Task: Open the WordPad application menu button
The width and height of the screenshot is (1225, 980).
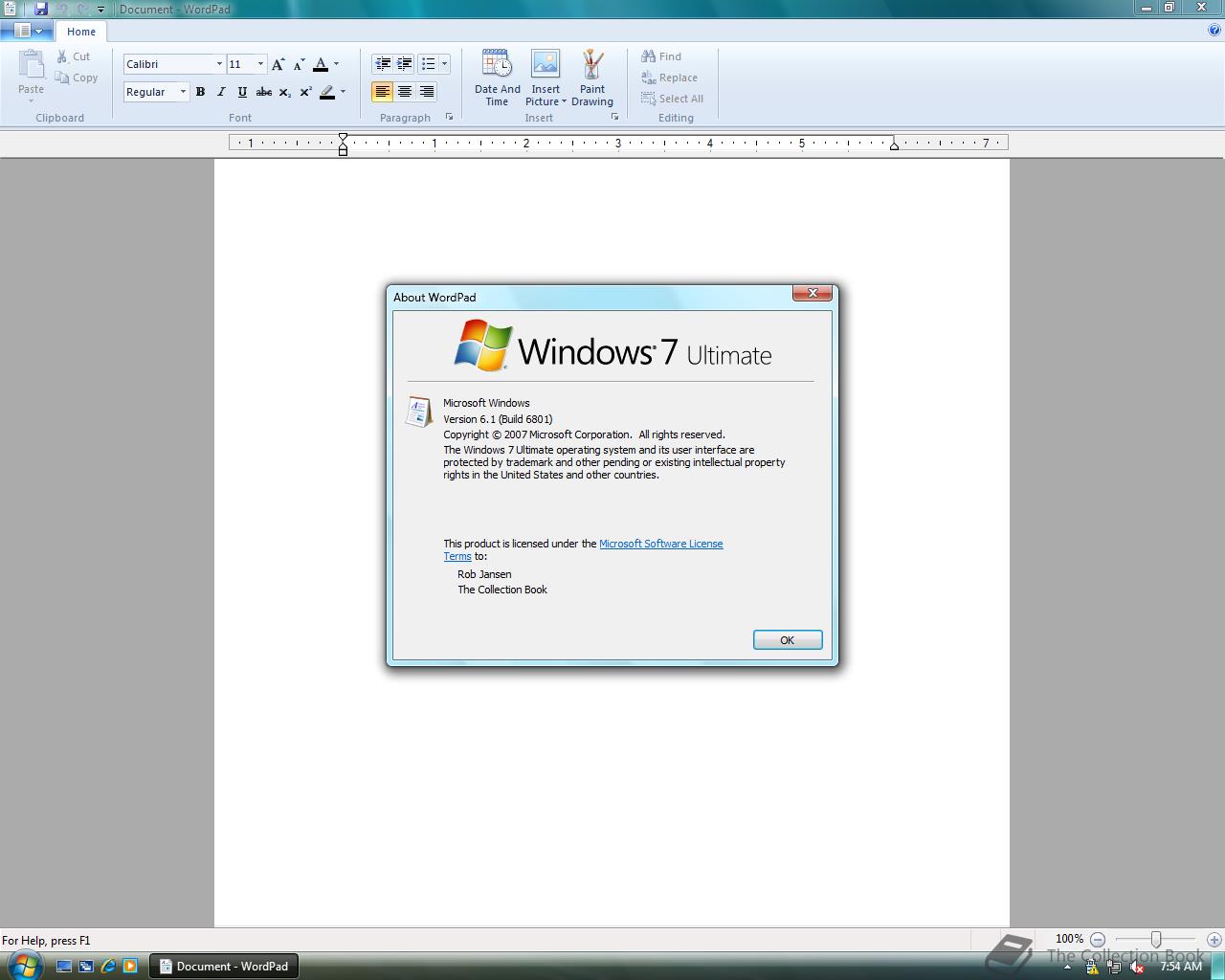Action: [28, 31]
